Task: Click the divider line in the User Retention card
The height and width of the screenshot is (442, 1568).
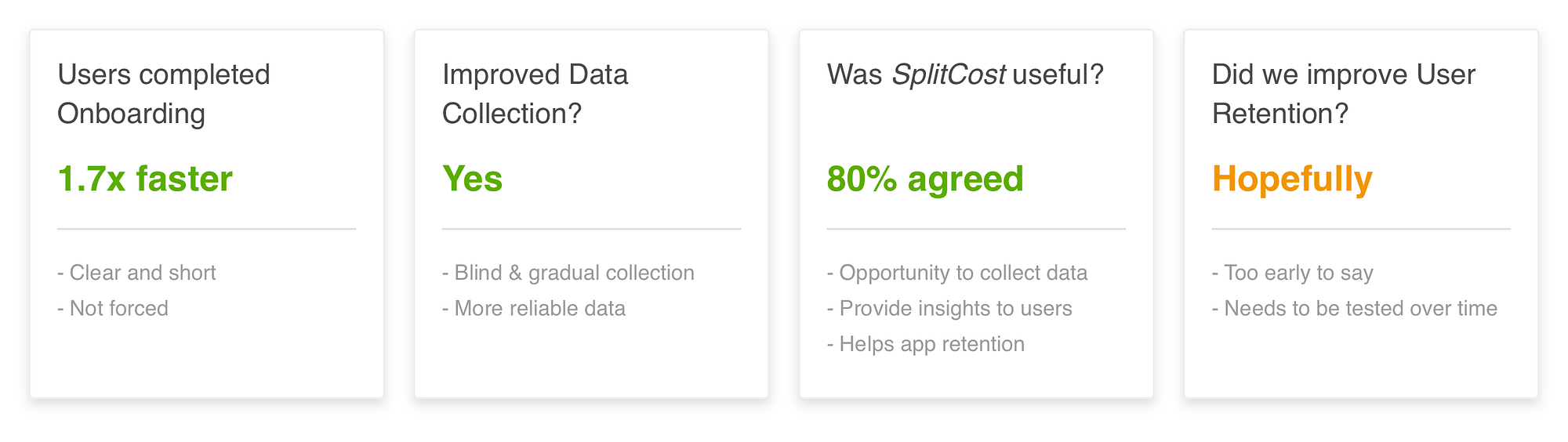Action: (x=1361, y=229)
